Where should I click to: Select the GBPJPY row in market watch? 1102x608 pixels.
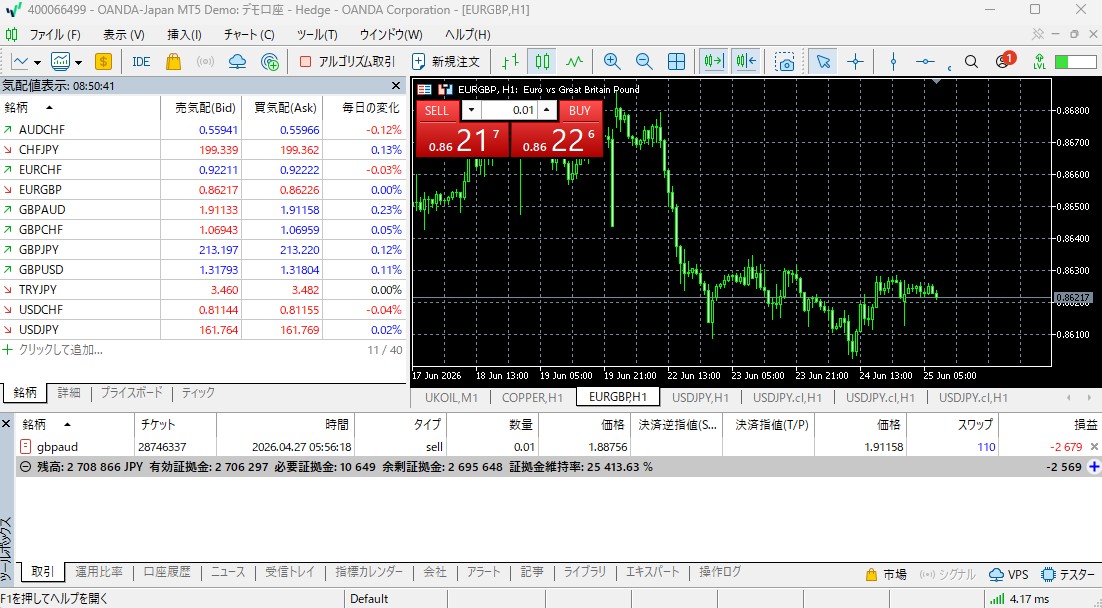pyautogui.click(x=203, y=250)
